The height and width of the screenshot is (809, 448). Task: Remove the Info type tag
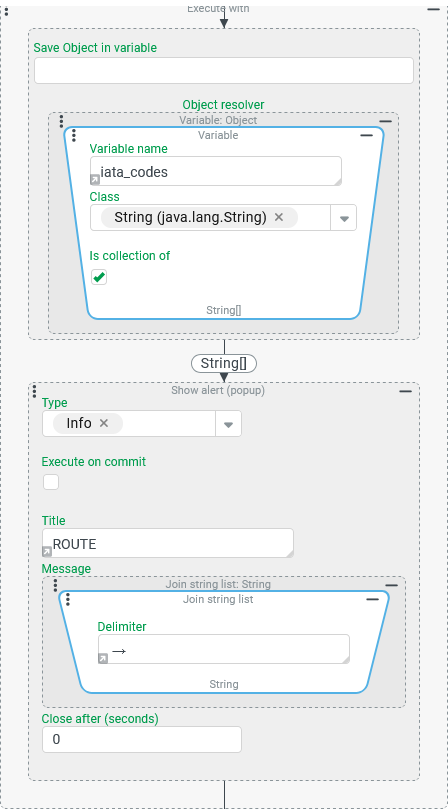click(104, 423)
